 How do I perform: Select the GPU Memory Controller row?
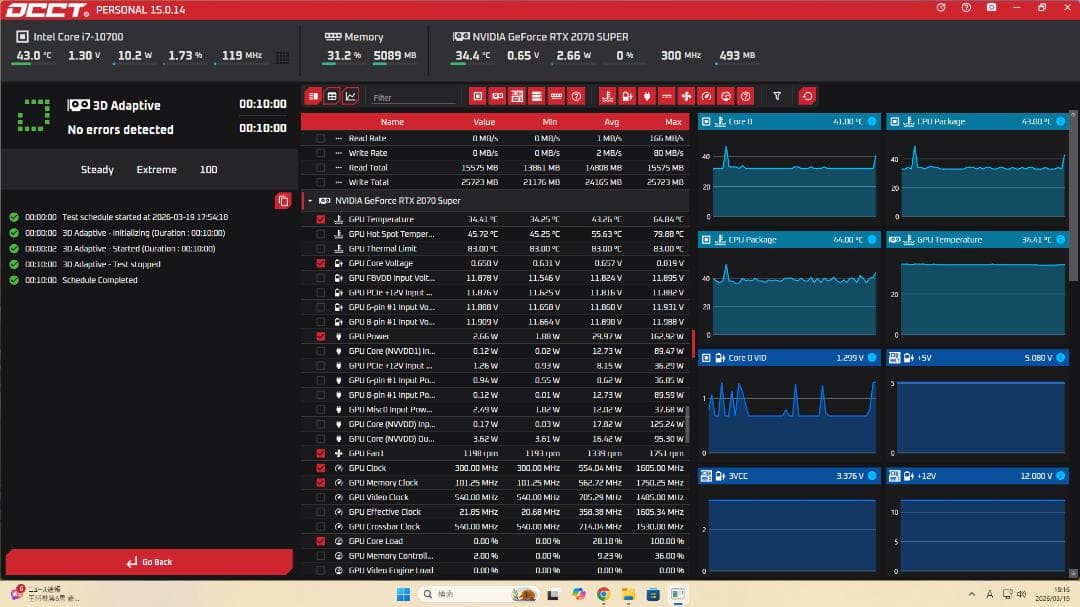click(x=495, y=555)
